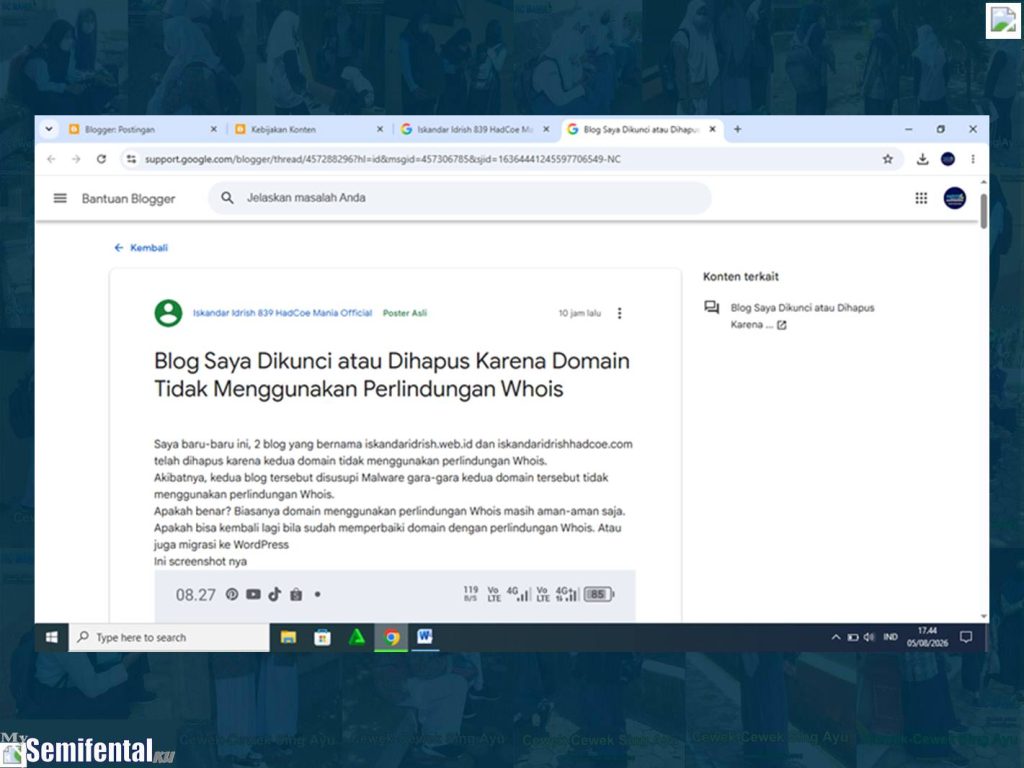Close the Blog Saya Dikunci tab

click(x=712, y=129)
